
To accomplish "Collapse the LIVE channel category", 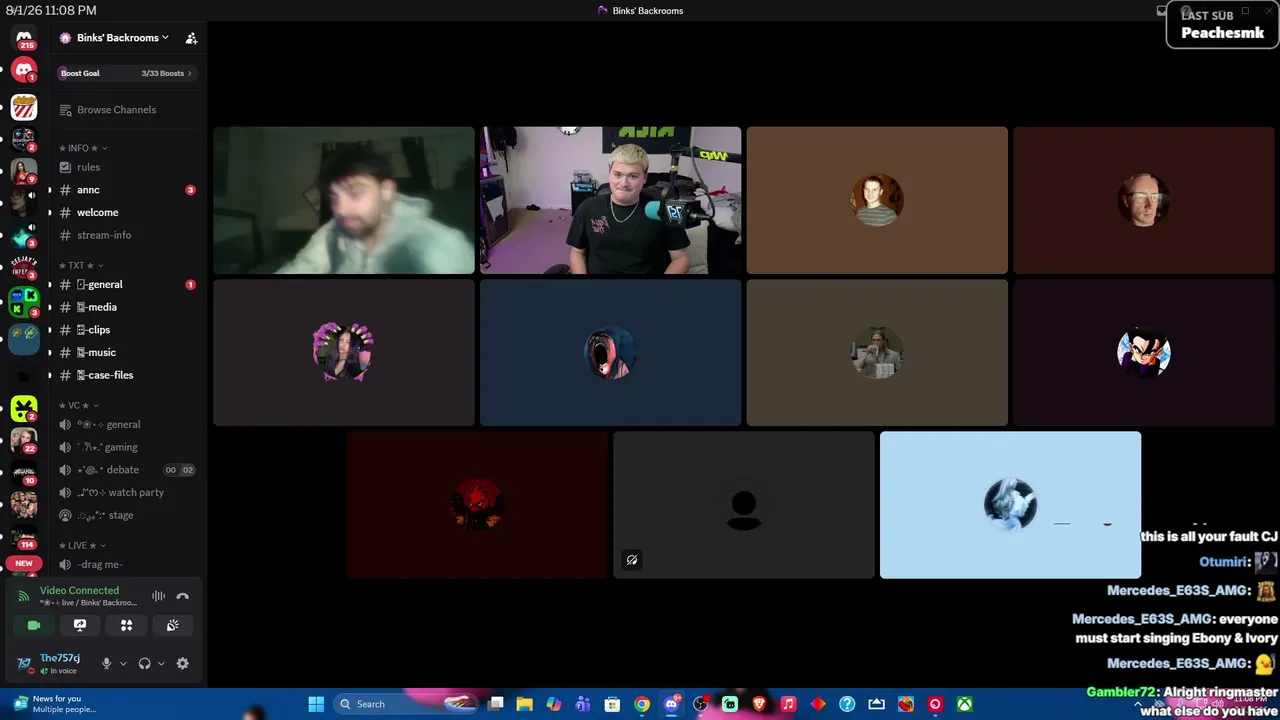I will [82, 545].
